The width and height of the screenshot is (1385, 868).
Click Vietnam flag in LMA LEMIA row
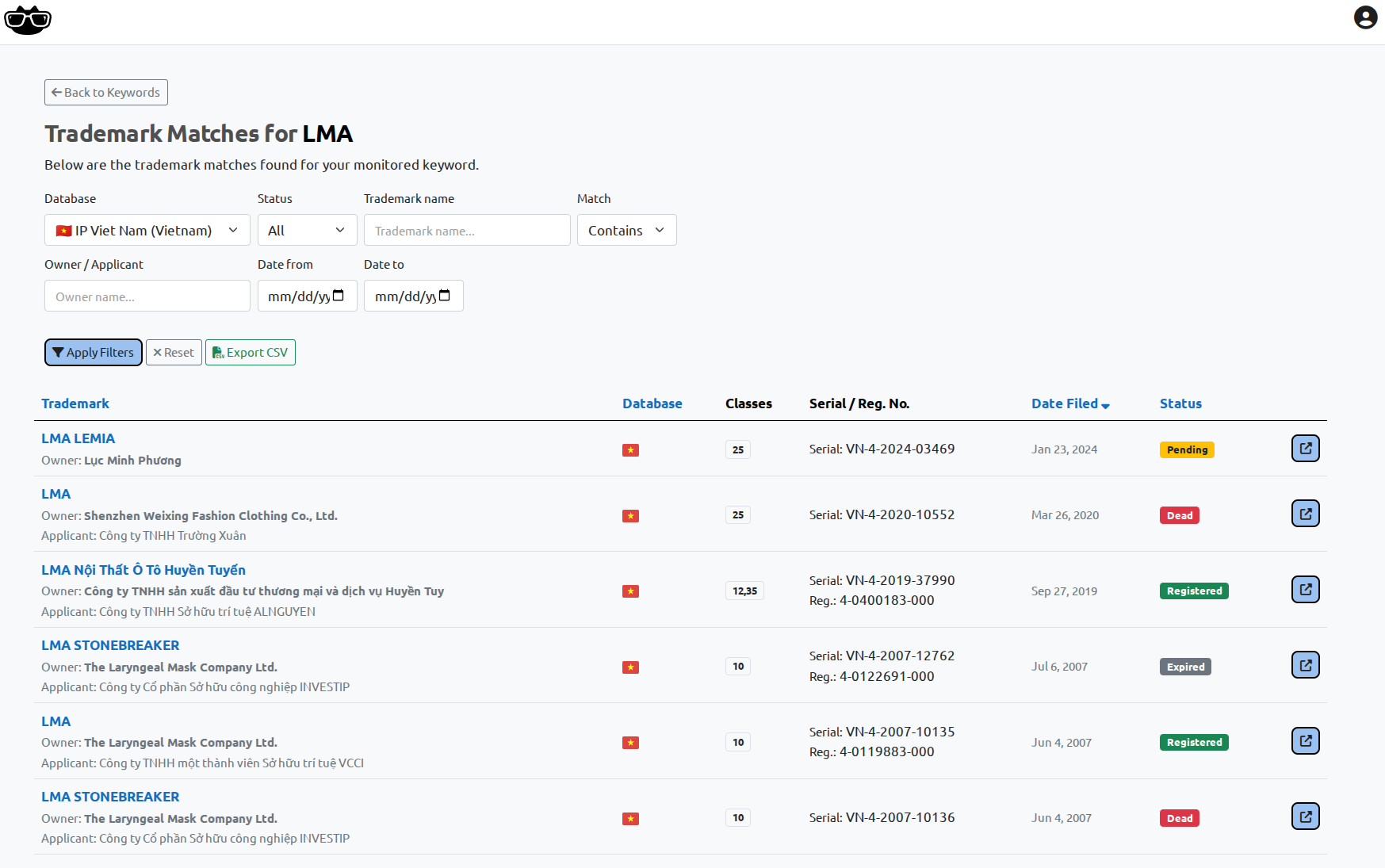click(x=630, y=450)
